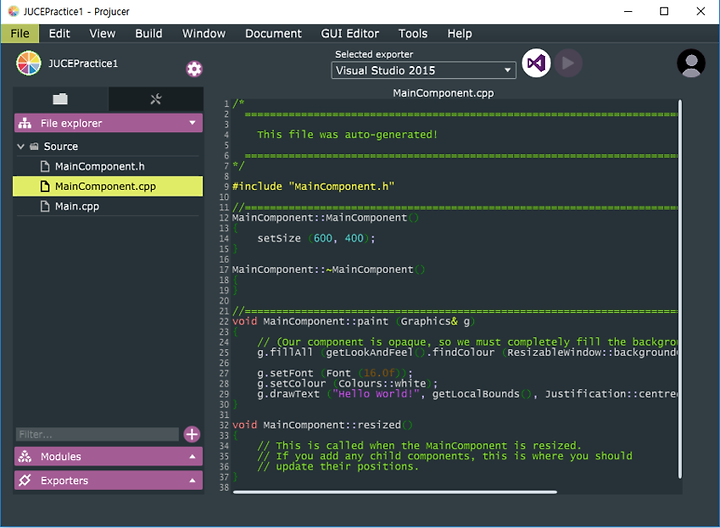Image resolution: width=720 pixels, height=528 pixels.
Task: Click the void MainComponent::resized line
Action: coord(322,425)
